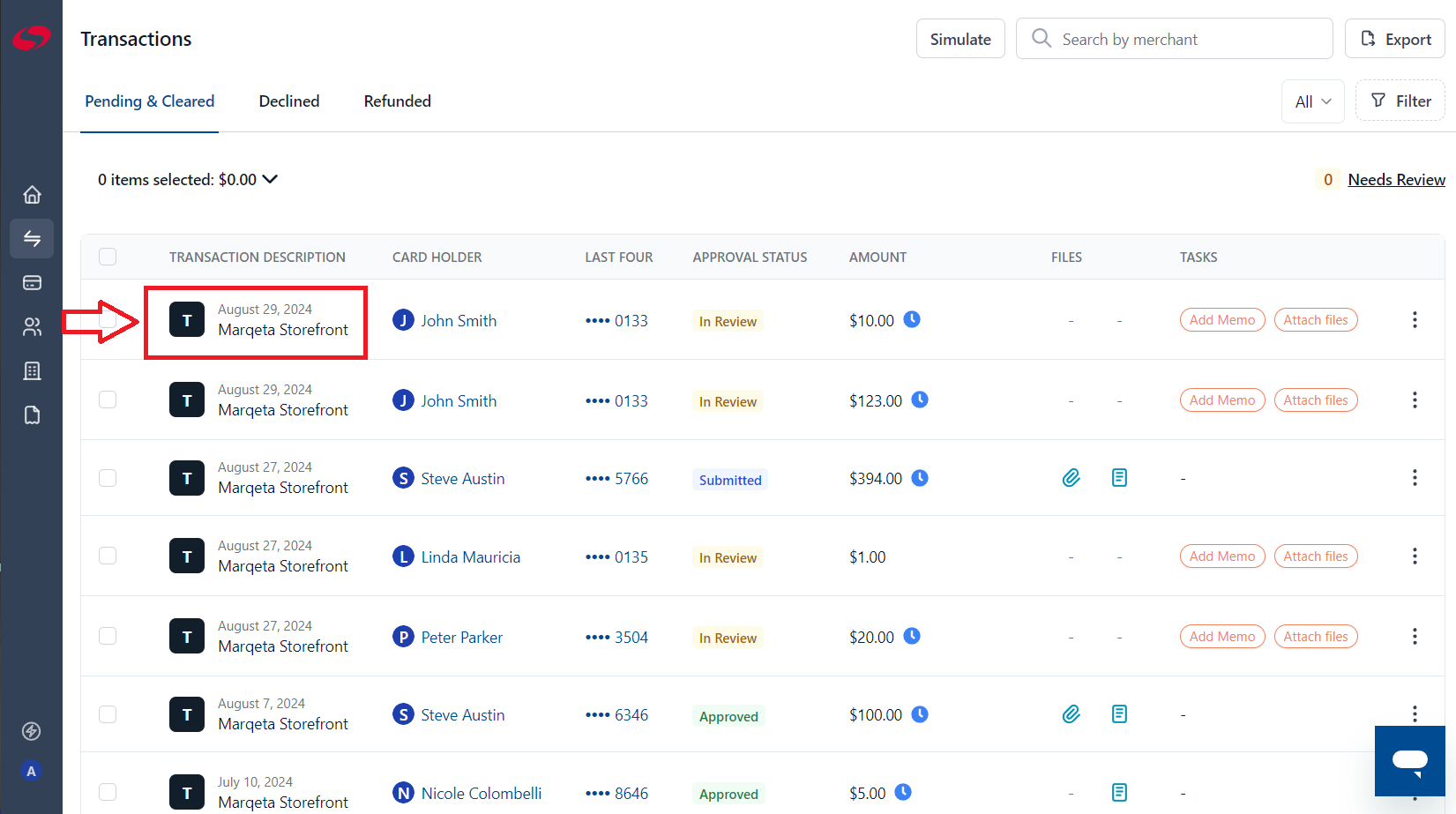Click Attach files for Peter Parker transaction
1456x814 pixels.
1316,637
